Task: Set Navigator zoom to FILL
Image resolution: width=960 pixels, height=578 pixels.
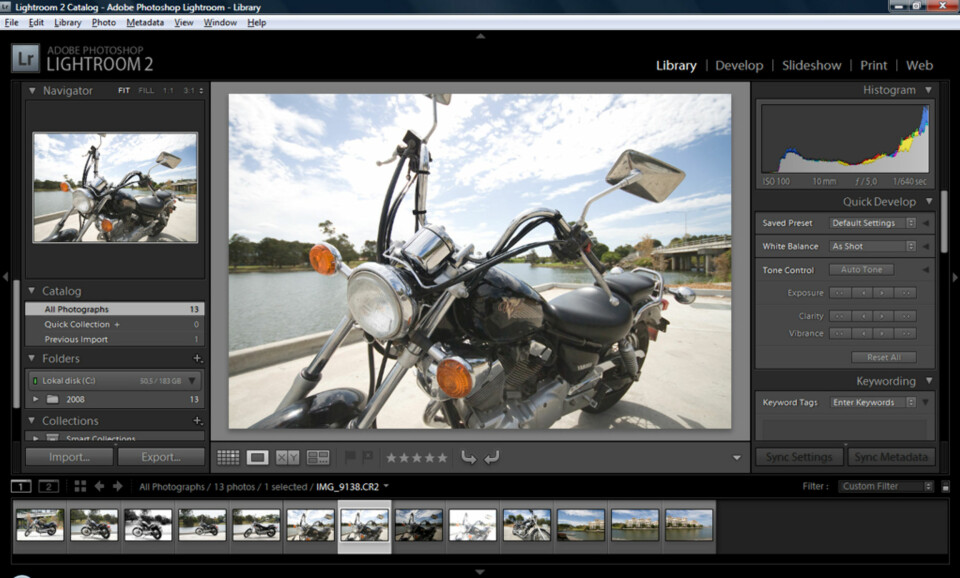Action: (x=146, y=91)
